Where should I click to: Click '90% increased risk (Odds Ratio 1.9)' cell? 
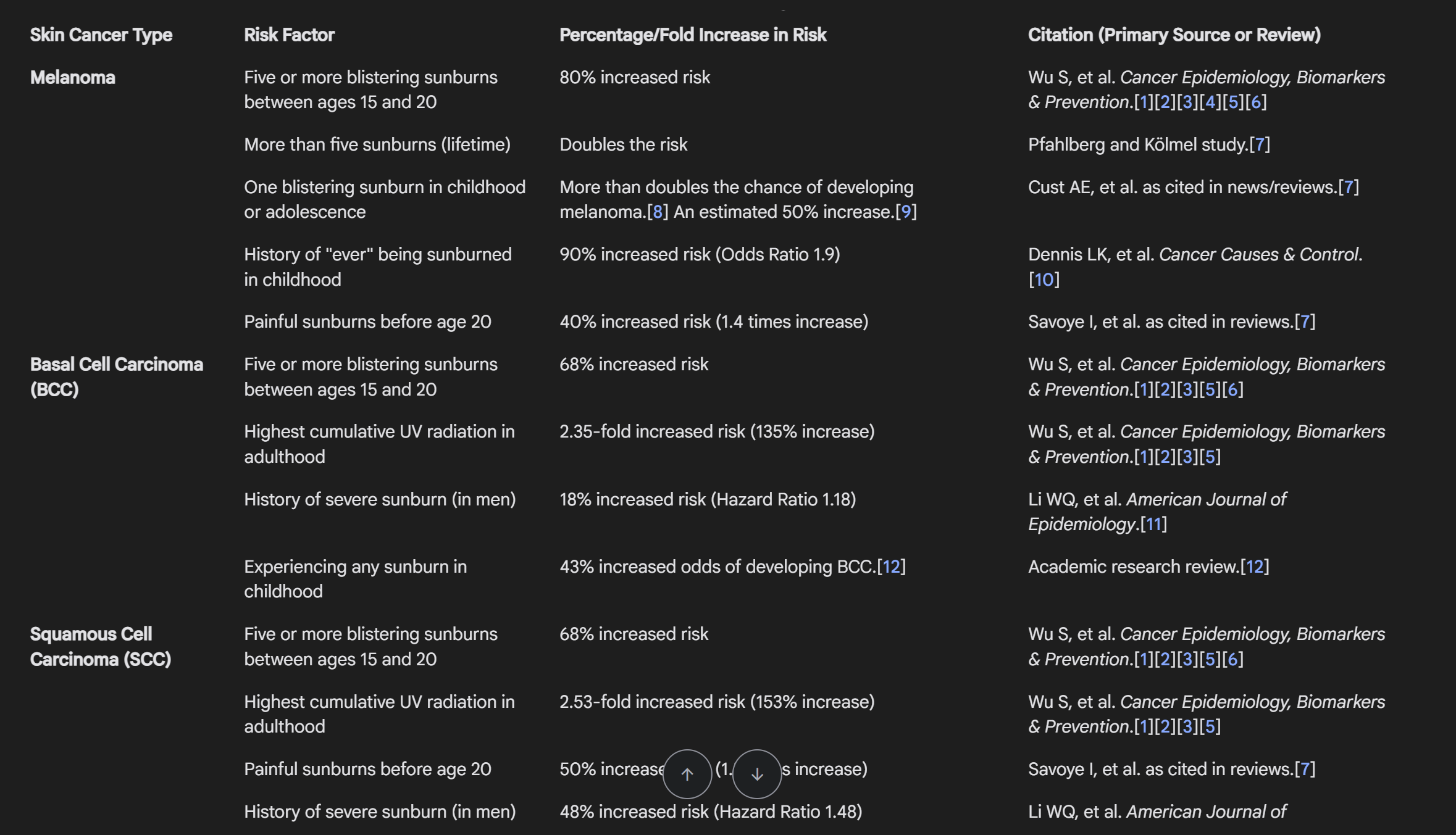click(700, 254)
